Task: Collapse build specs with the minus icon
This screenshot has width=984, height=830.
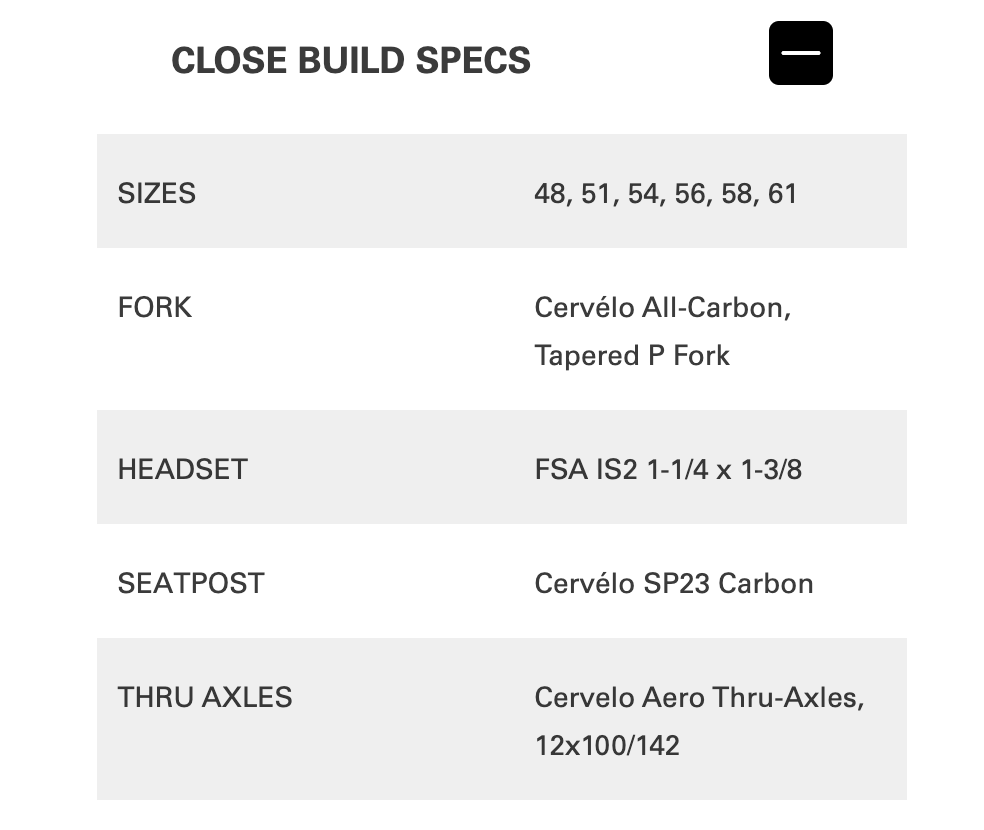Action: pos(800,53)
